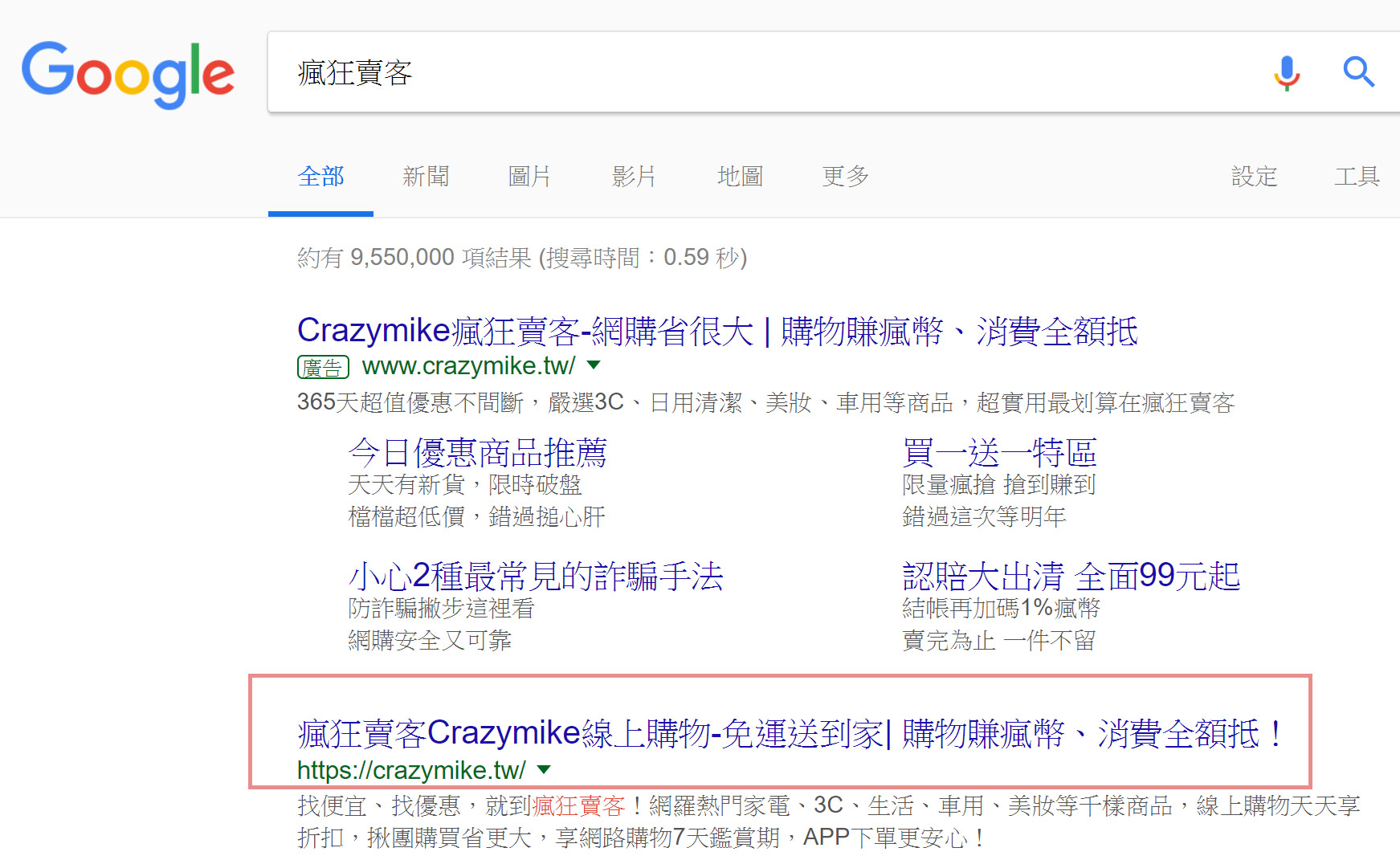This screenshot has height=856, width=1400.
Task: Open the 地圖 tab
Action: tap(739, 177)
